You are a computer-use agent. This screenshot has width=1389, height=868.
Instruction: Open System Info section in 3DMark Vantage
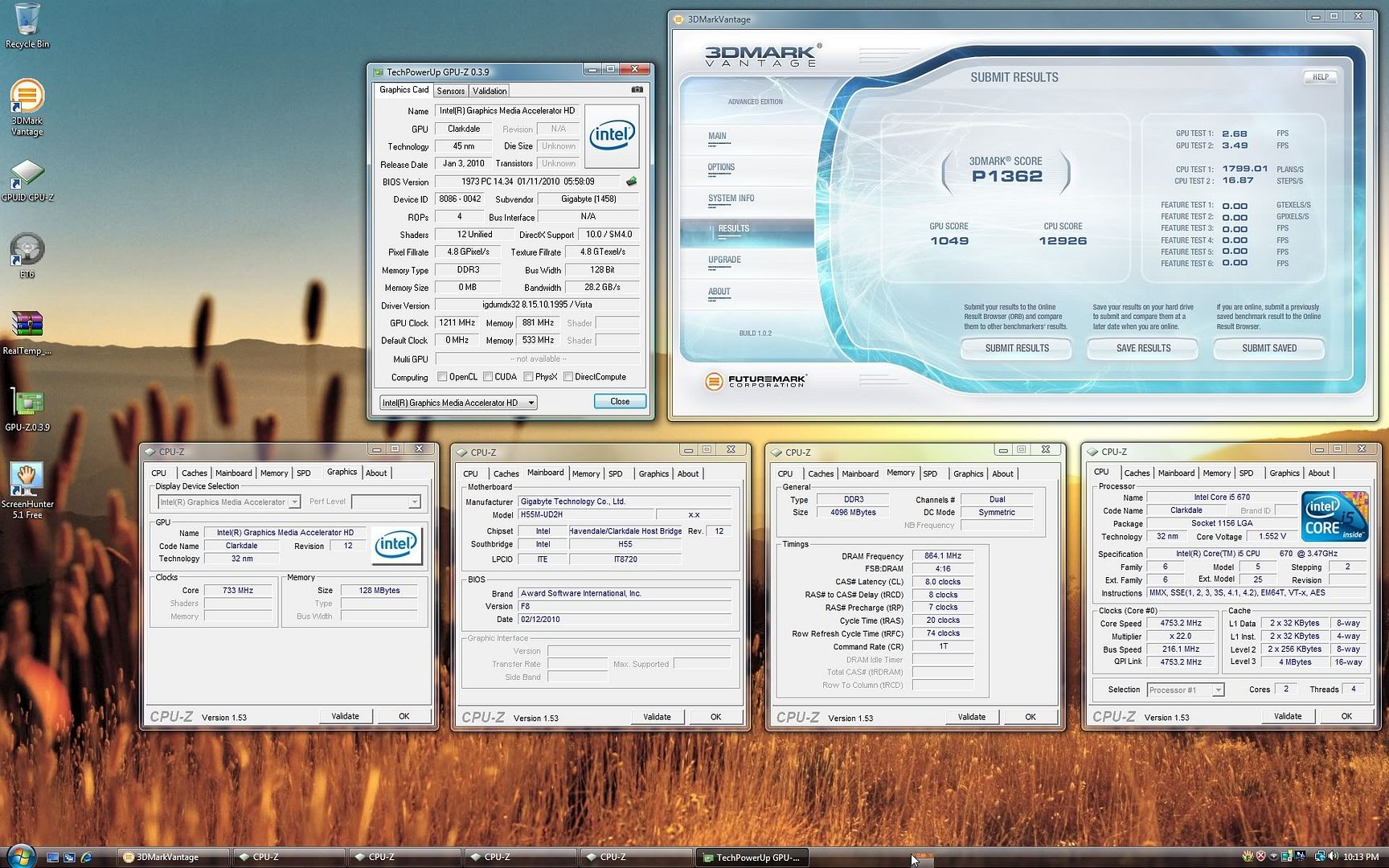[x=731, y=199]
